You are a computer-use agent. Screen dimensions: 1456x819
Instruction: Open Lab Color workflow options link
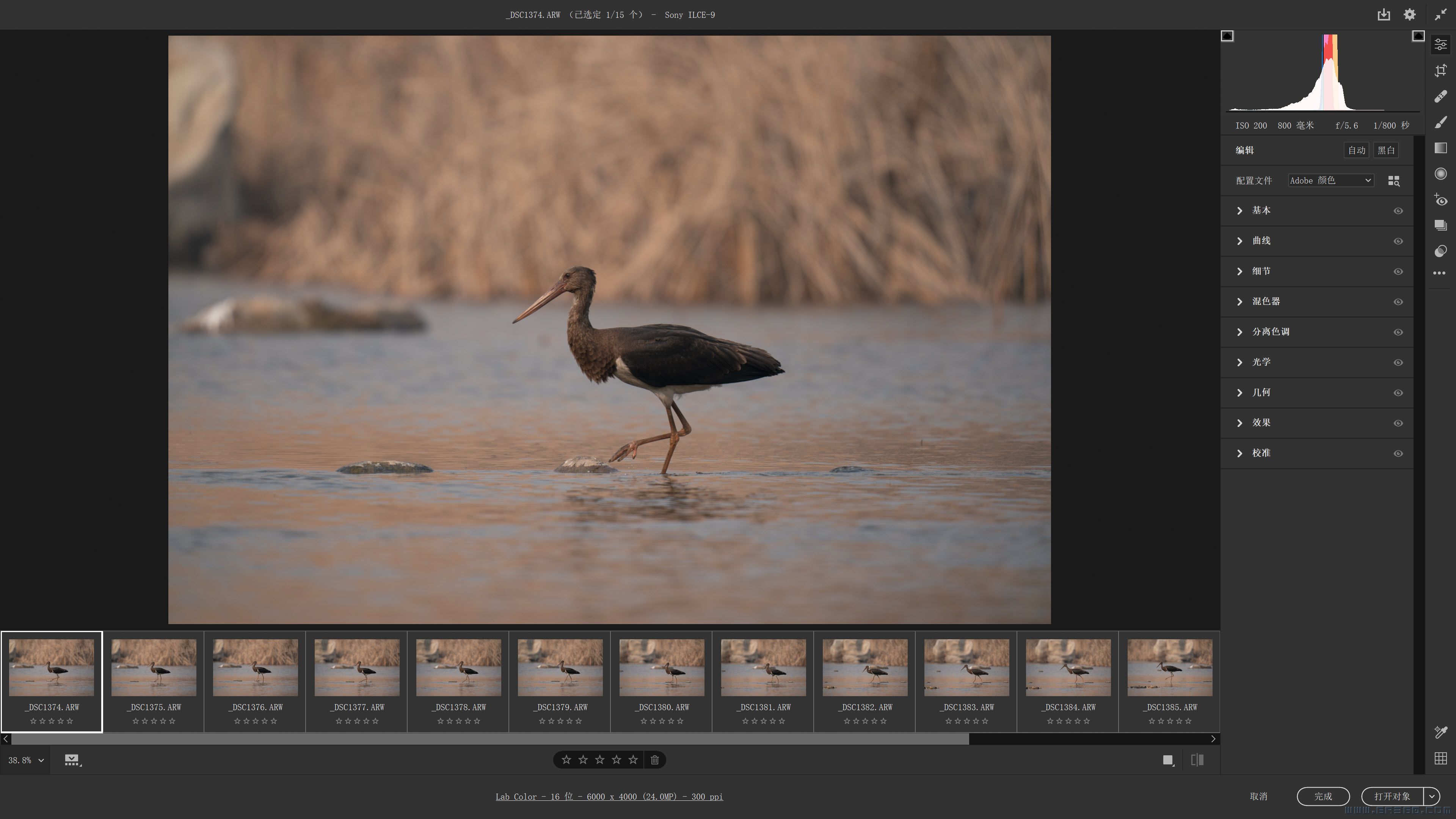tap(609, 796)
